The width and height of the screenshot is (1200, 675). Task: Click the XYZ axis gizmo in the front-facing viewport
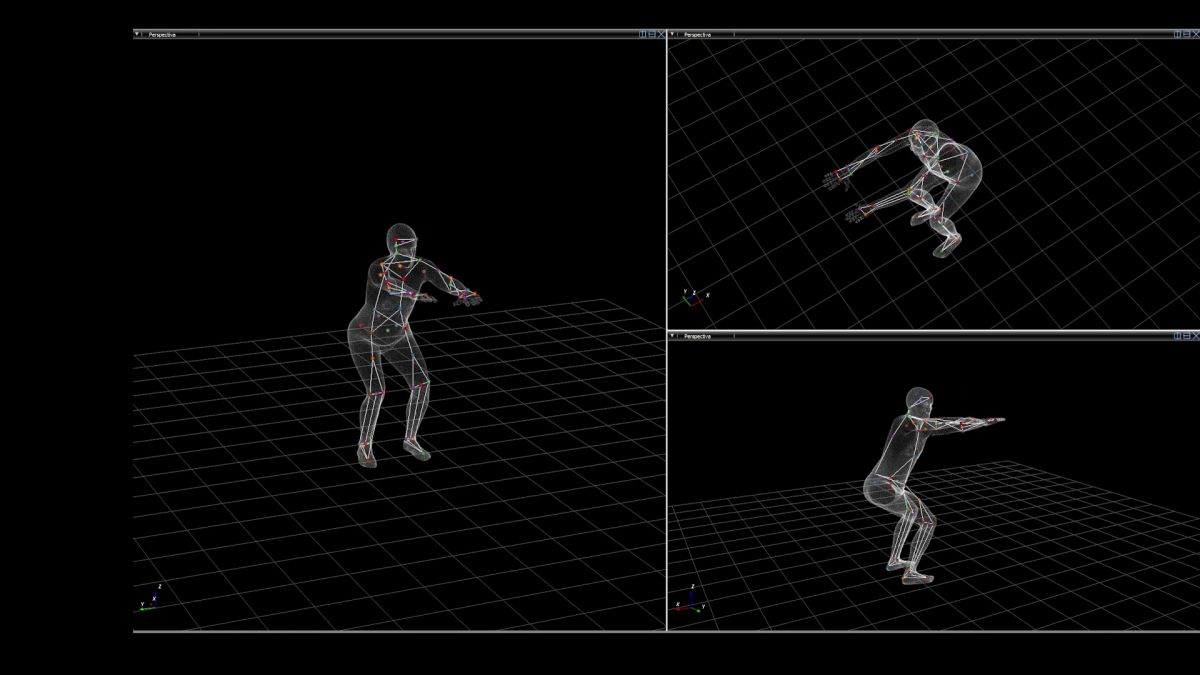click(149, 598)
